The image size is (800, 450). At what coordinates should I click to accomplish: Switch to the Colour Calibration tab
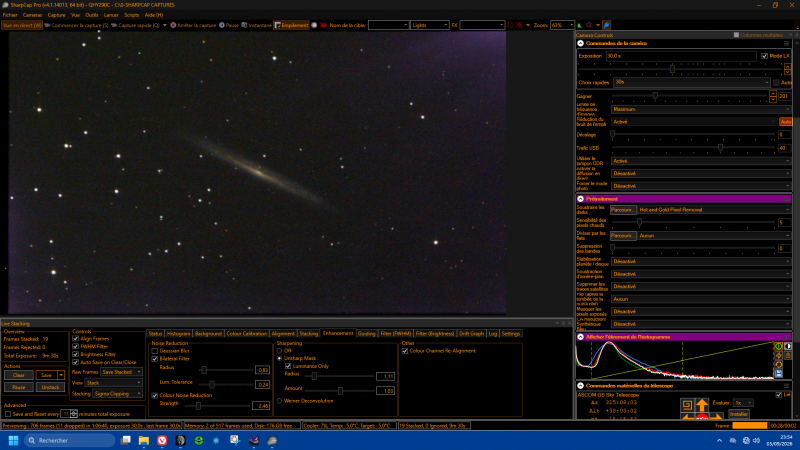(x=246, y=334)
